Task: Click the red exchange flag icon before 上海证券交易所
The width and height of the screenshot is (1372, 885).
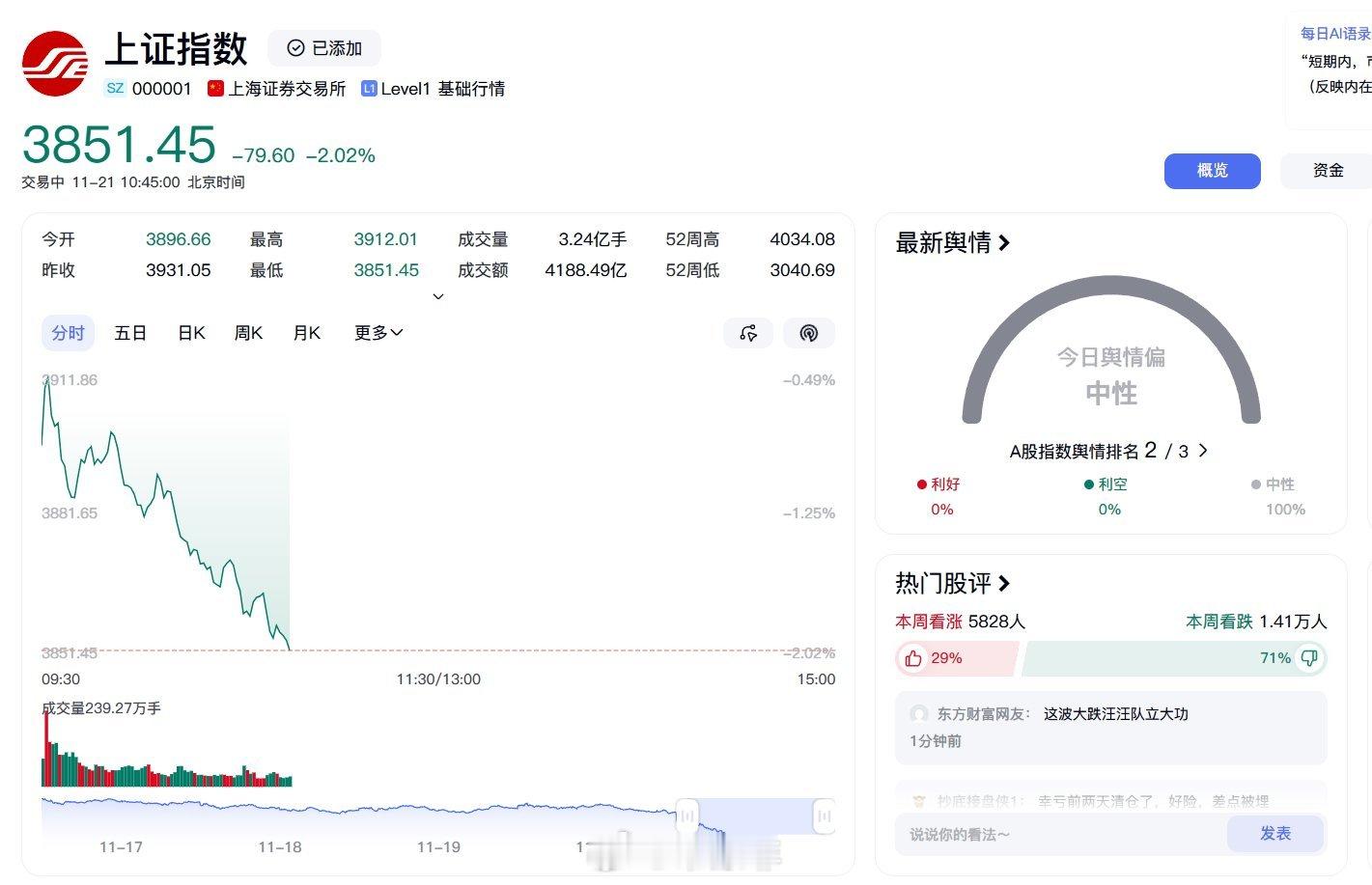Action: (x=215, y=88)
